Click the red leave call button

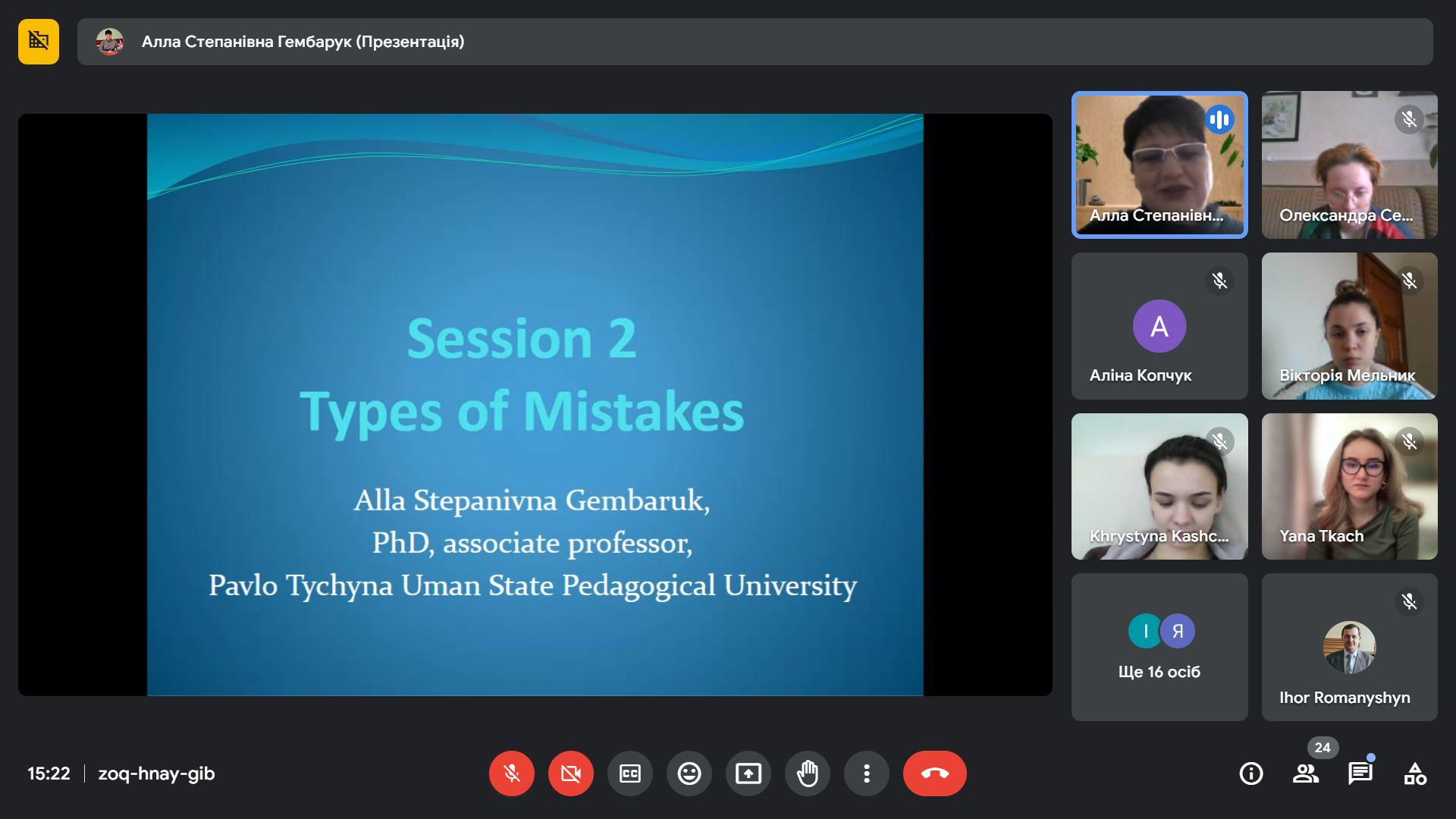[x=934, y=773]
